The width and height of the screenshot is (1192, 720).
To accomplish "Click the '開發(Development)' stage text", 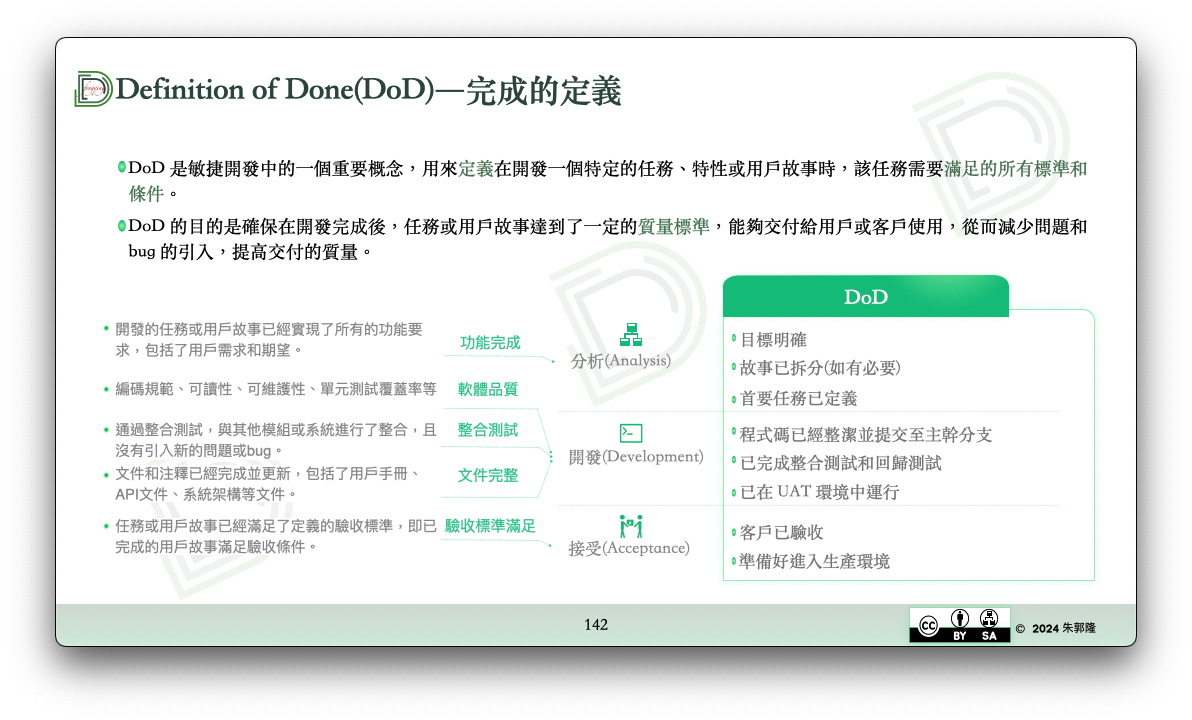I will click(x=636, y=457).
